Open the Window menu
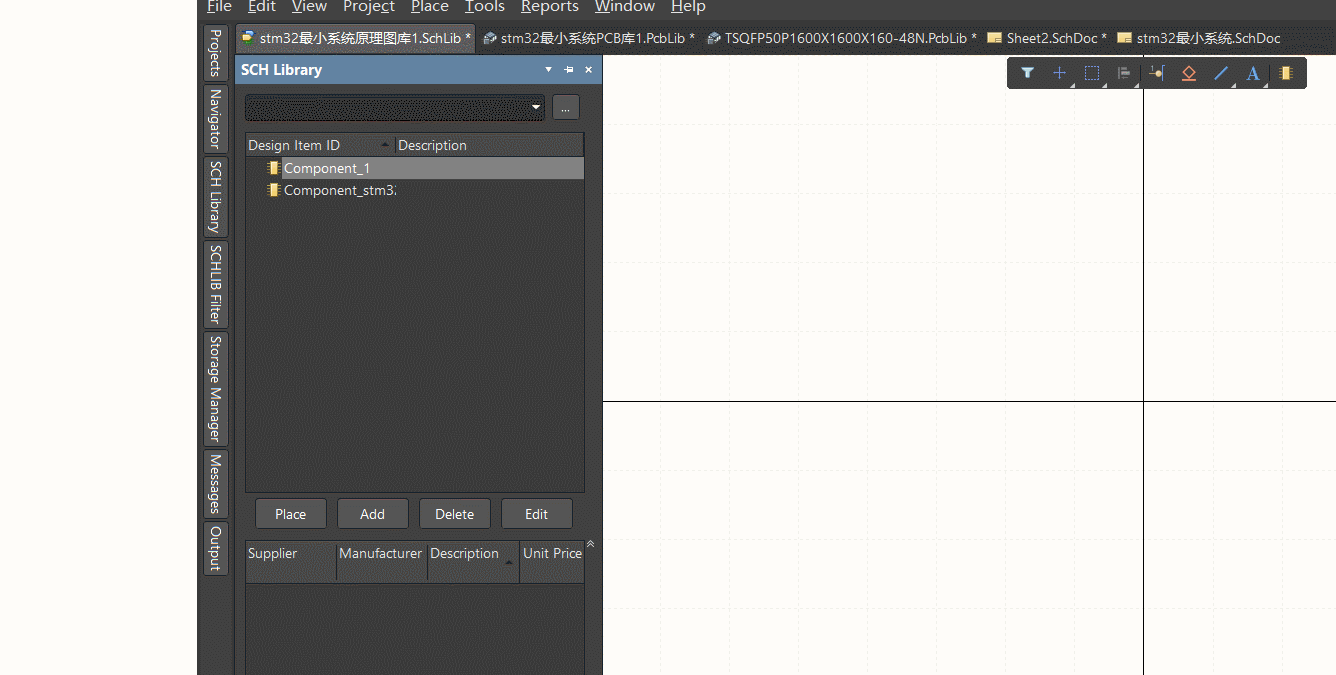 [x=625, y=7]
